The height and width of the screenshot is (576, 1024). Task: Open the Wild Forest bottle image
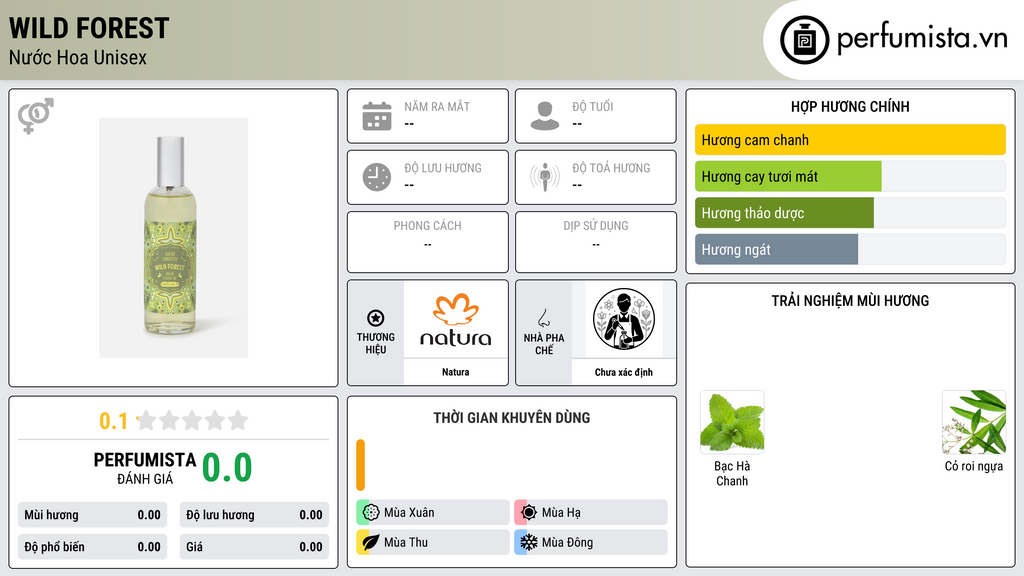click(x=173, y=238)
